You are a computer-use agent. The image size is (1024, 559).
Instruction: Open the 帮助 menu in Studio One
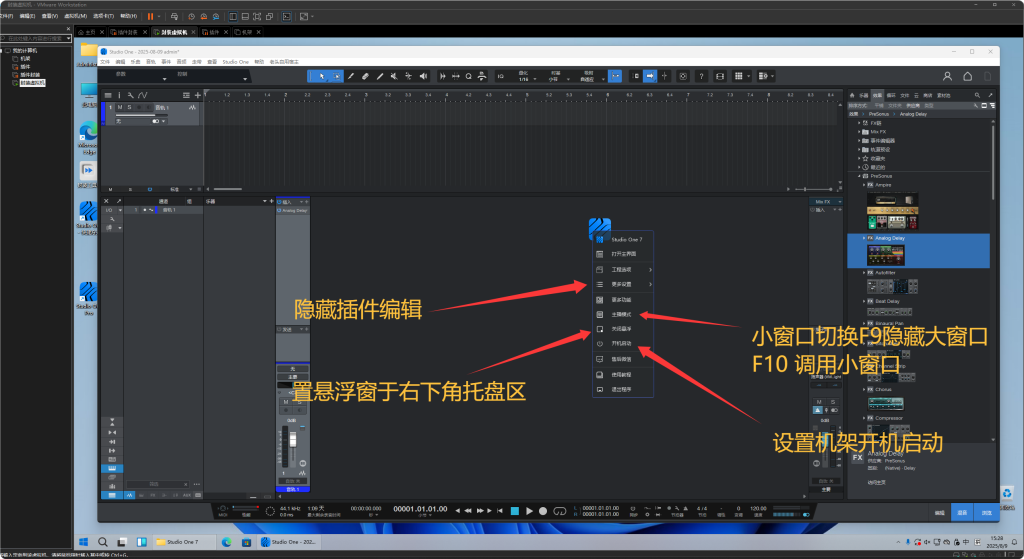pyautogui.click(x=259, y=62)
